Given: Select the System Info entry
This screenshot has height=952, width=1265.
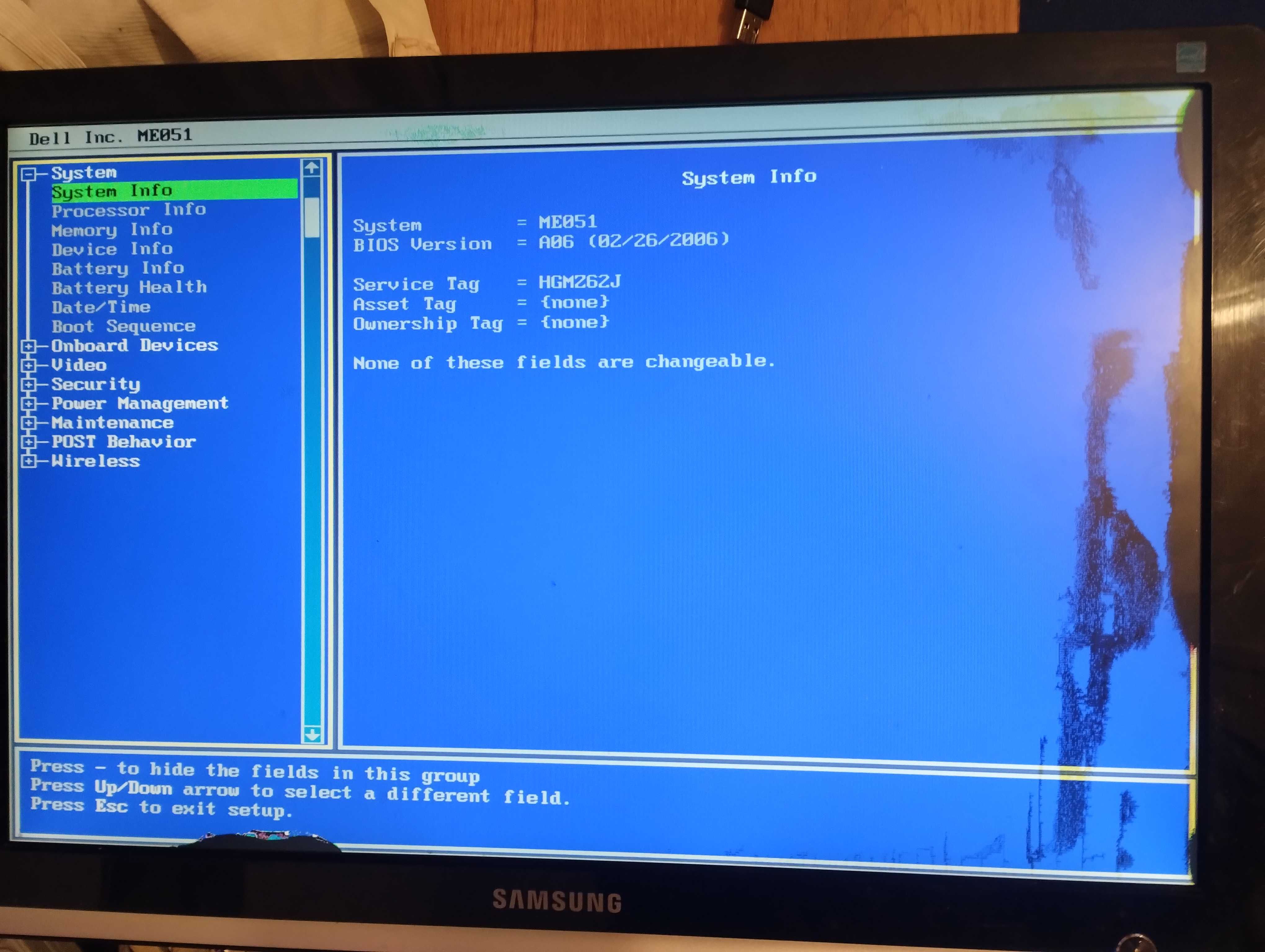Looking at the screenshot, I should (174, 190).
